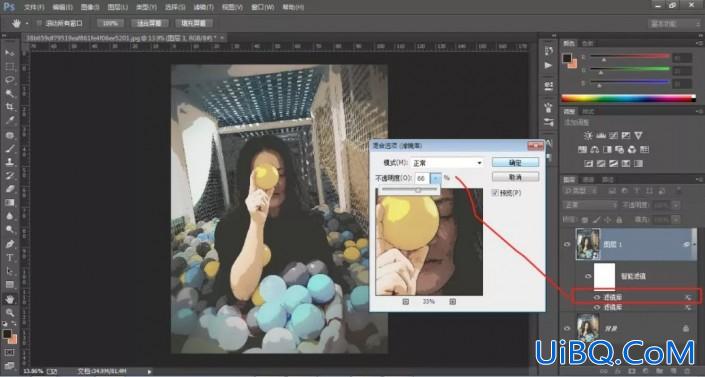Open 文件(F) menu
The image size is (705, 377).
point(34,7)
